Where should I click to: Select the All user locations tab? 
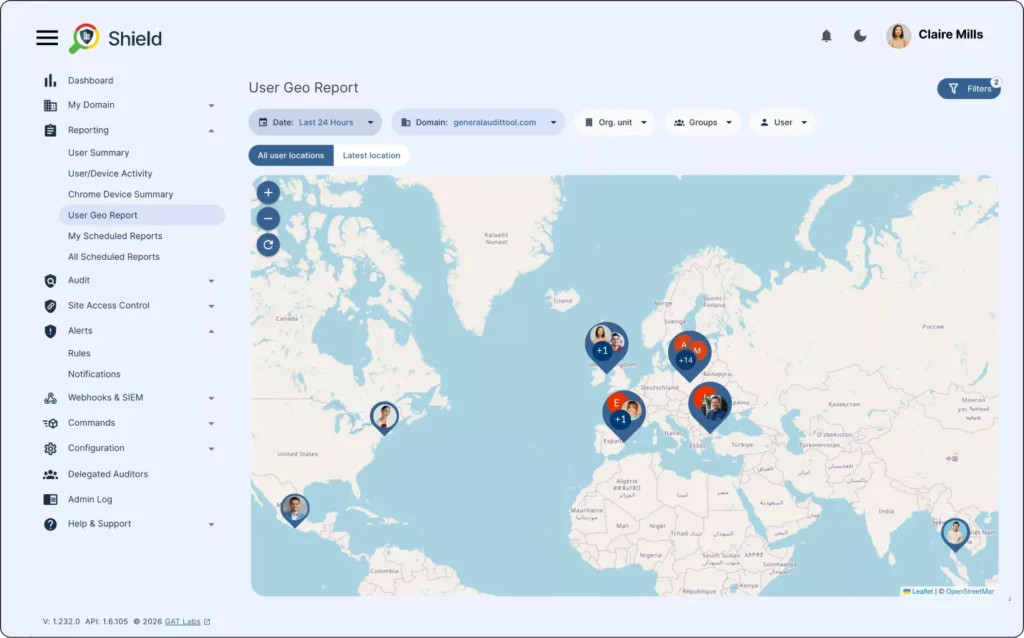[x=290, y=155]
